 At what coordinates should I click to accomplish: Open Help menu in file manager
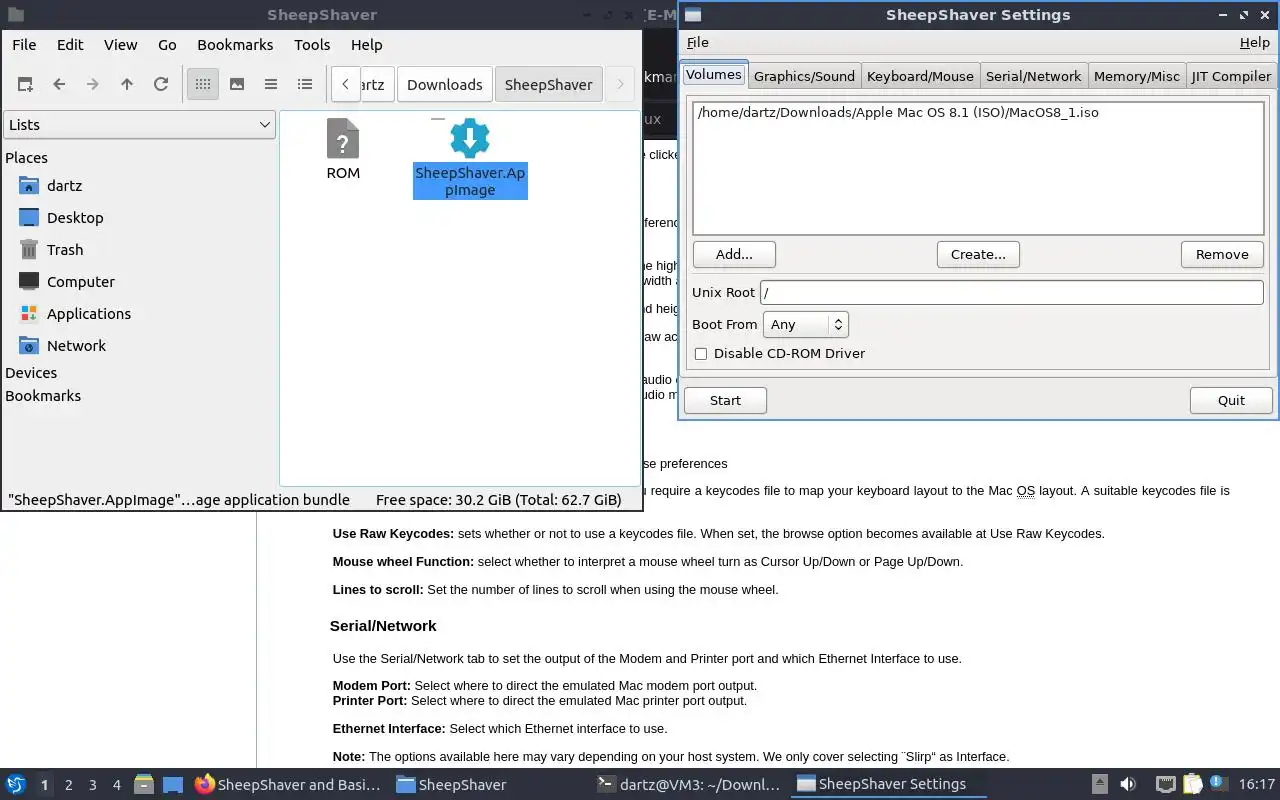(366, 45)
